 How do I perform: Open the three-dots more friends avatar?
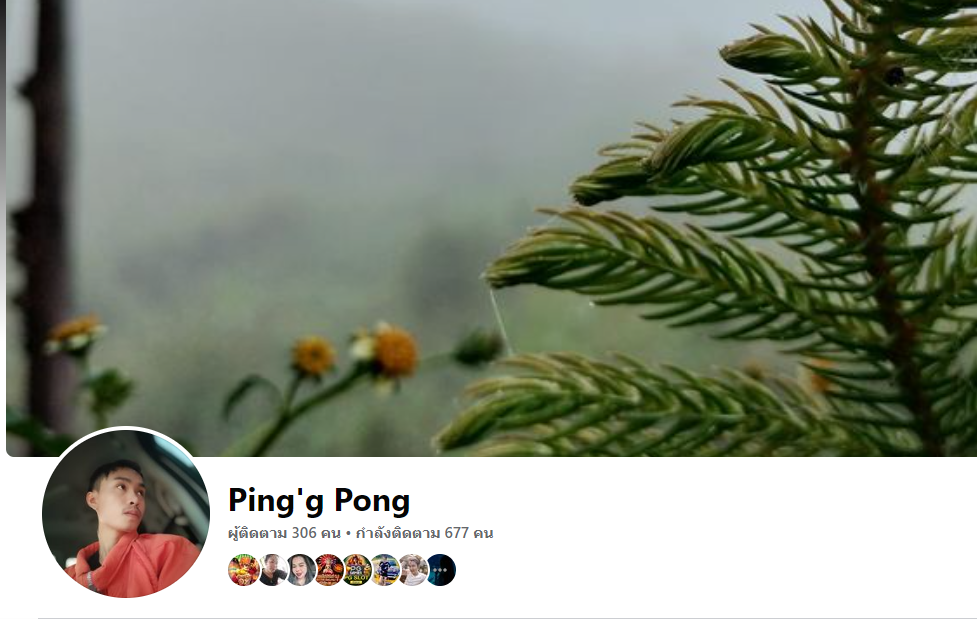coord(441,570)
